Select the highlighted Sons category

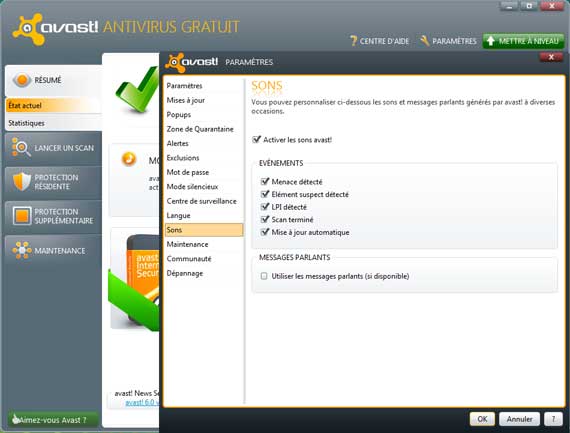pos(204,230)
